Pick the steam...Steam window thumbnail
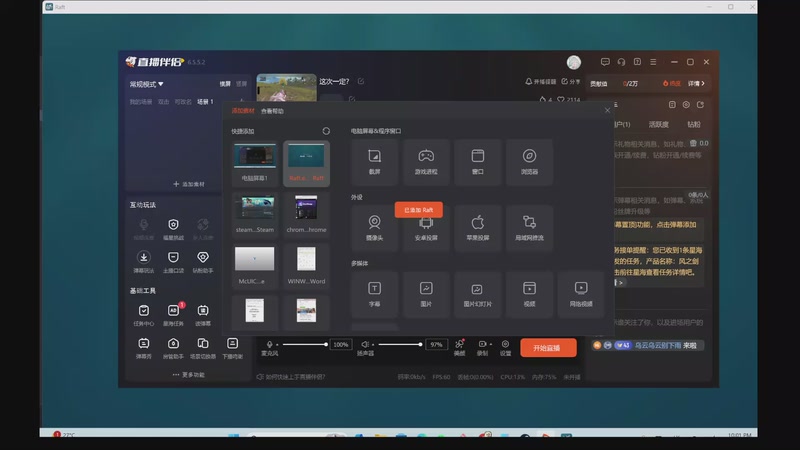The height and width of the screenshot is (450, 800). point(255,214)
